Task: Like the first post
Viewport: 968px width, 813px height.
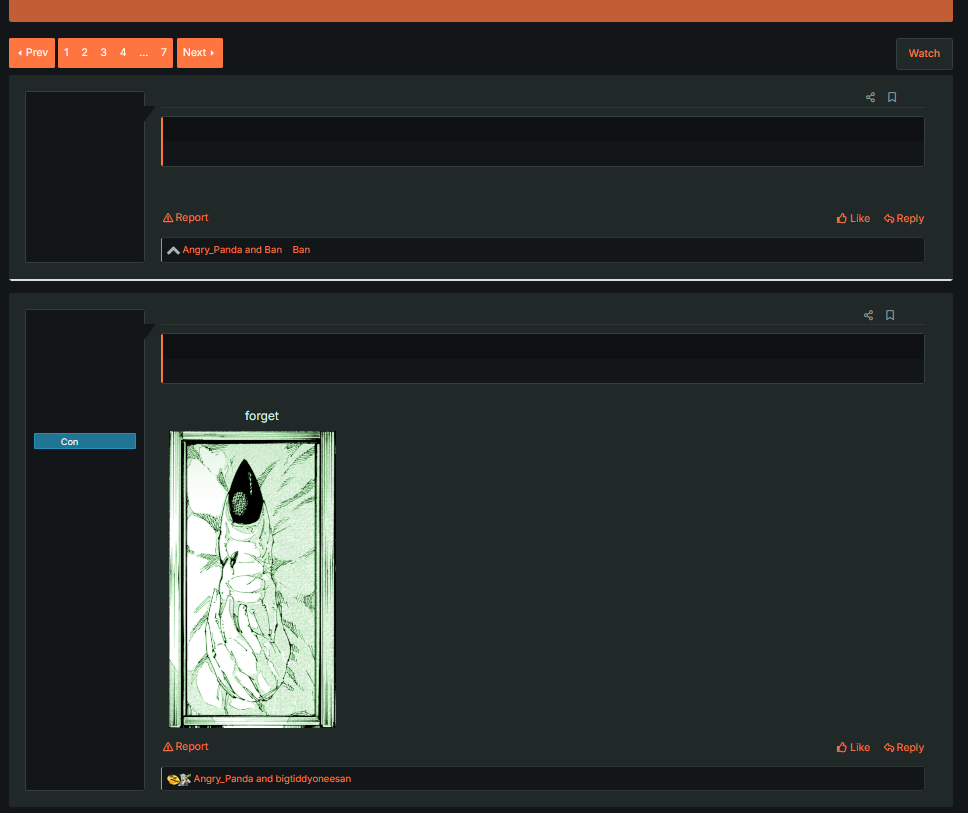Action: tap(853, 218)
